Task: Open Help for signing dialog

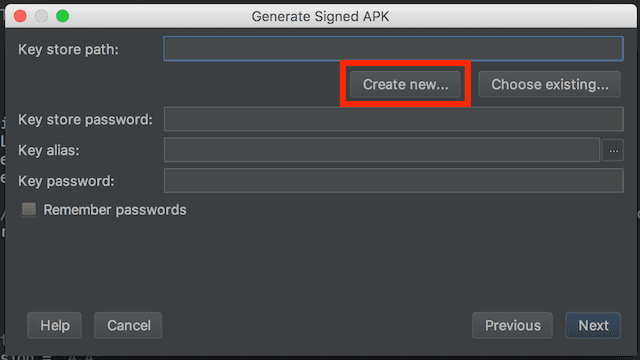Action: (55, 325)
